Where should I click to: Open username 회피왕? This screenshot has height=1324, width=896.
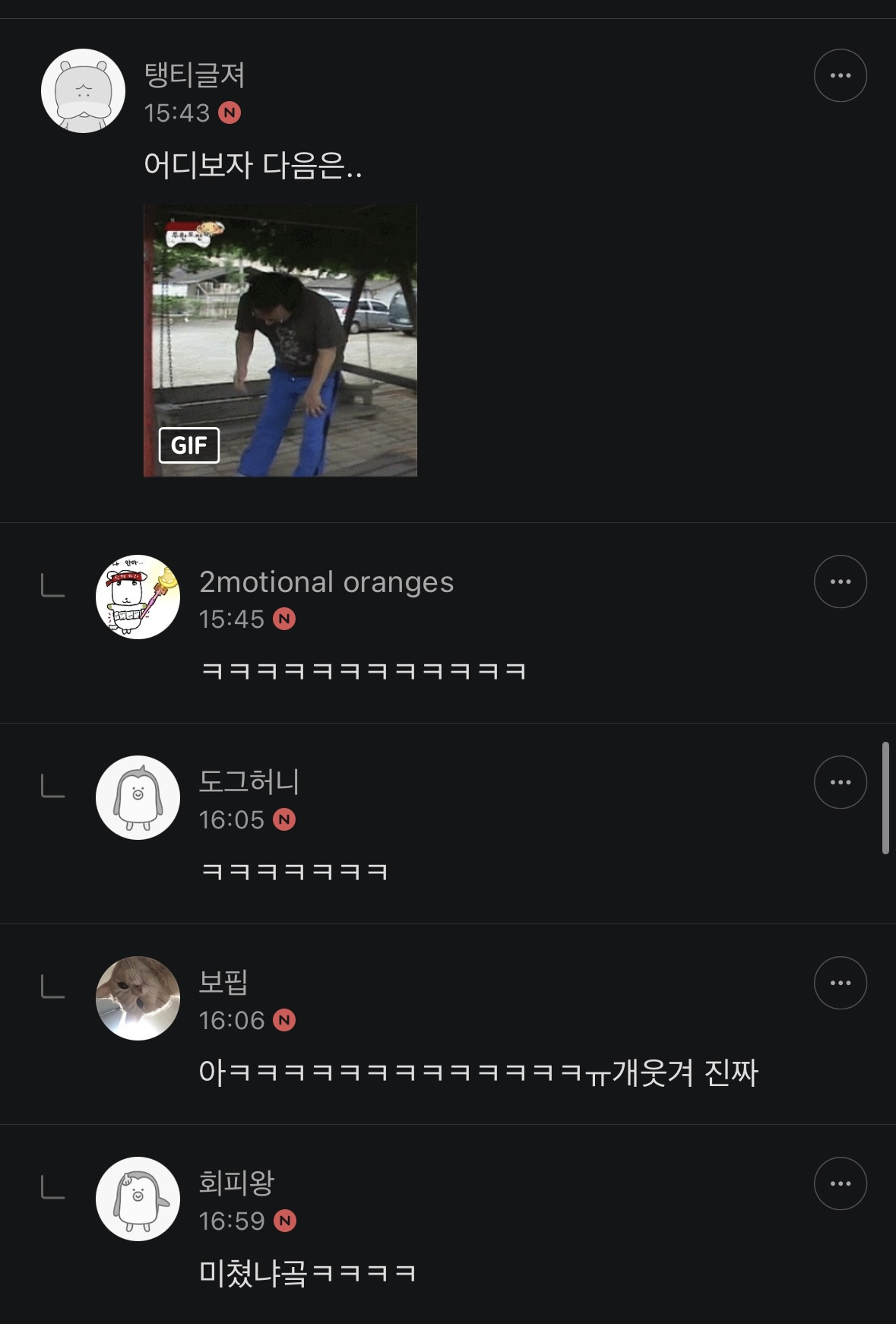click(x=236, y=1183)
